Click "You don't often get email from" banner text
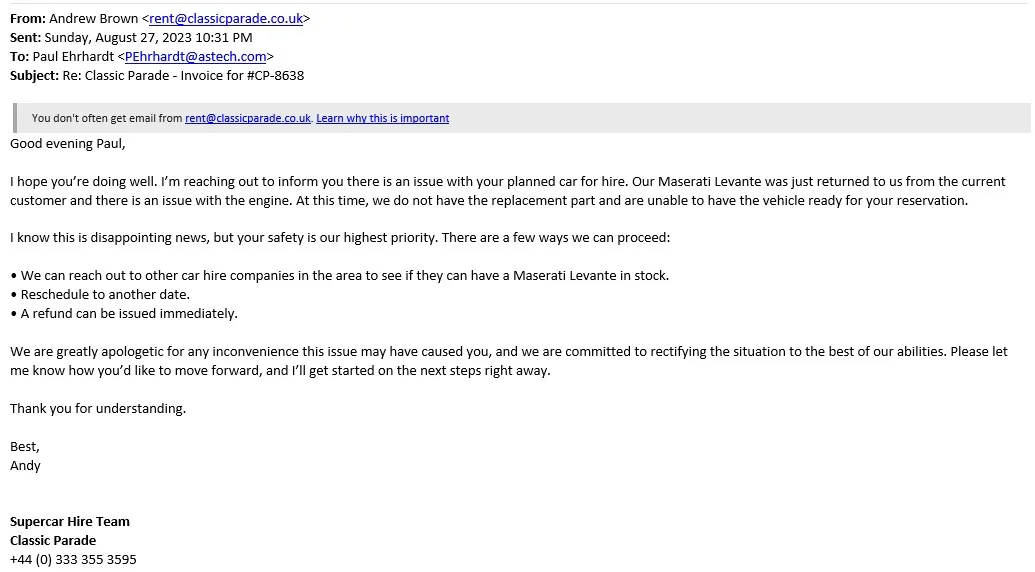The width and height of the screenshot is (1035, 572). pyautogui.click(x=106, y=118)
